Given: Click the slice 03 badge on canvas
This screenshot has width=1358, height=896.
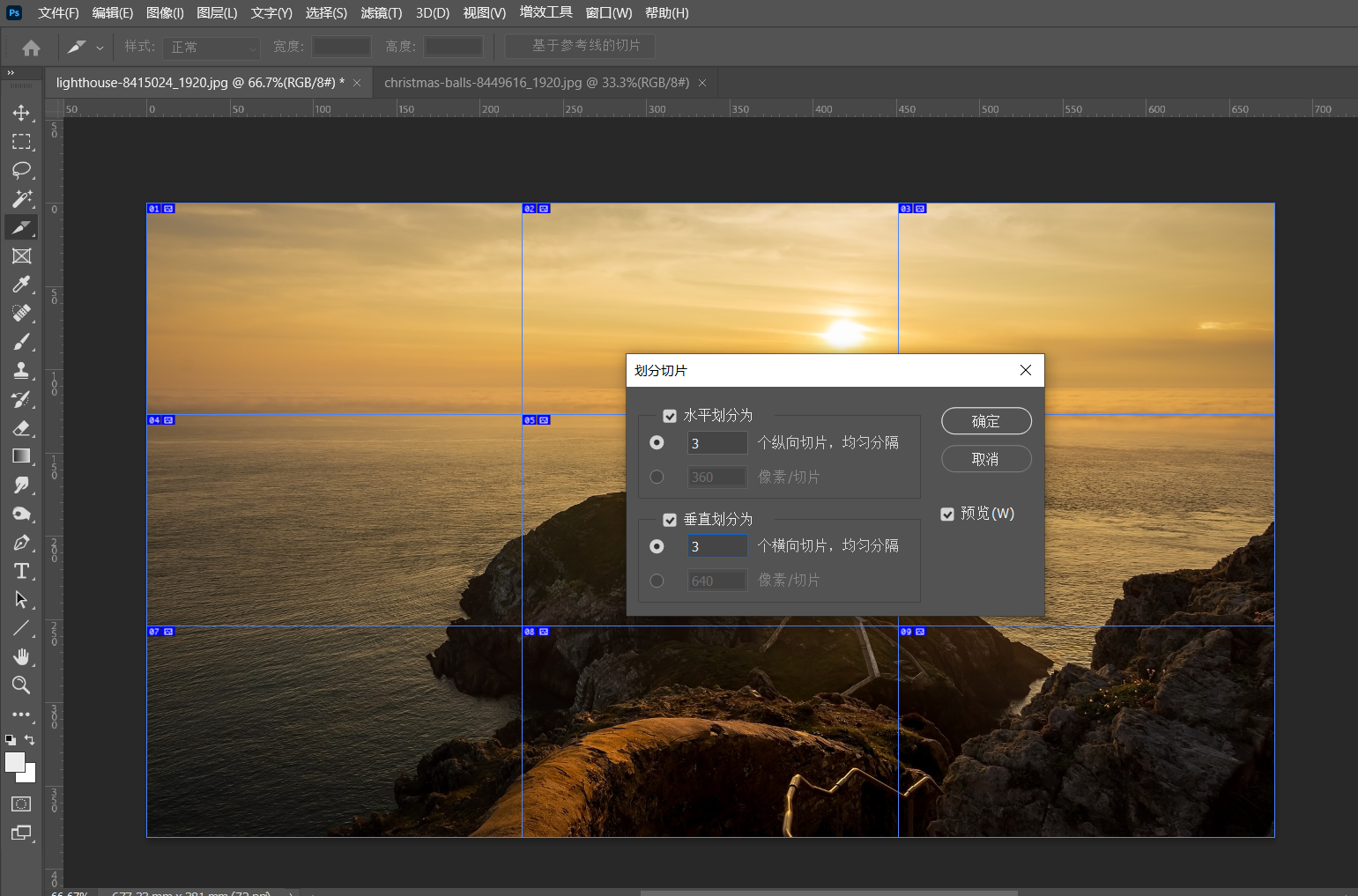Looking at the screenshot, I should [913, 209].
